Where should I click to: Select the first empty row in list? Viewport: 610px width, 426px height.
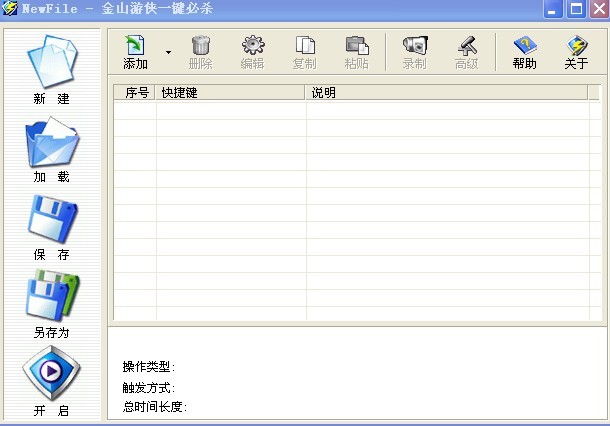(x=350, y=110)
